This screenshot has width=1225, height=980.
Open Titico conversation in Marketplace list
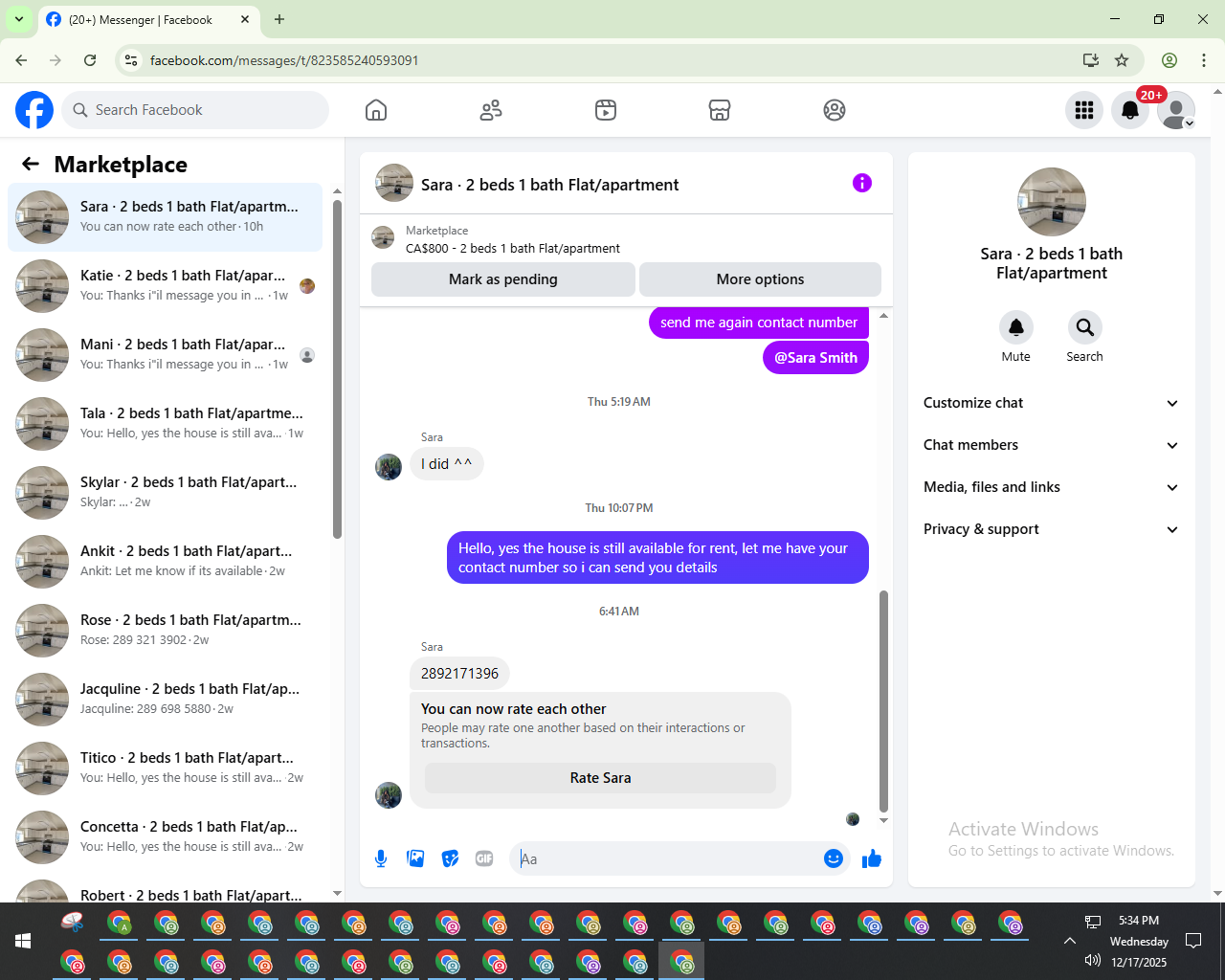click(165, 768)
